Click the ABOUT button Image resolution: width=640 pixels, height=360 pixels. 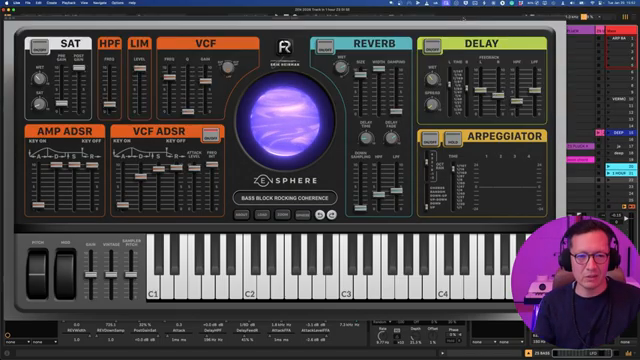point(241,215)
